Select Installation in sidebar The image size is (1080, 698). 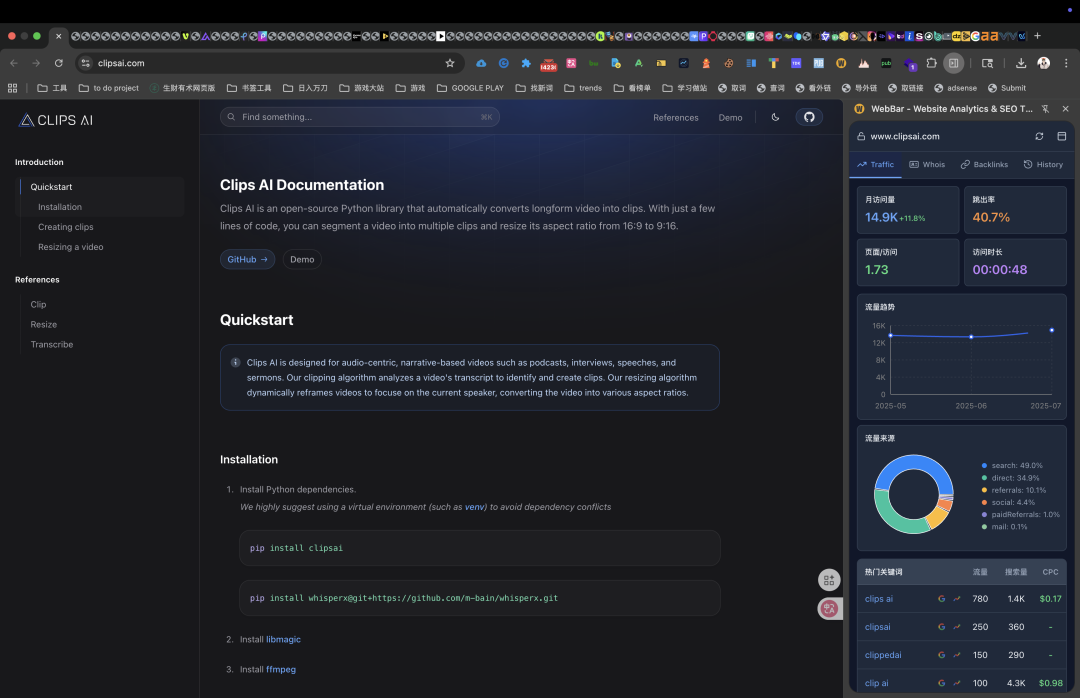coord(60,207)
